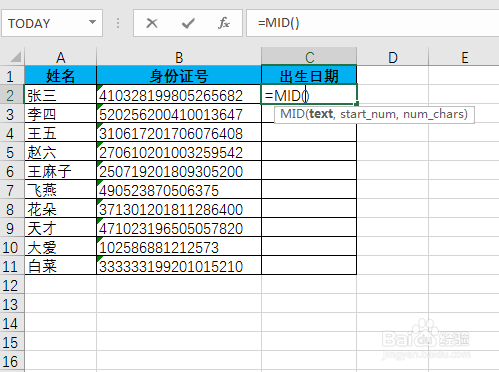Click the MID function name in tooltip
This screenshot has height=372, width=499.
(292, 114)
